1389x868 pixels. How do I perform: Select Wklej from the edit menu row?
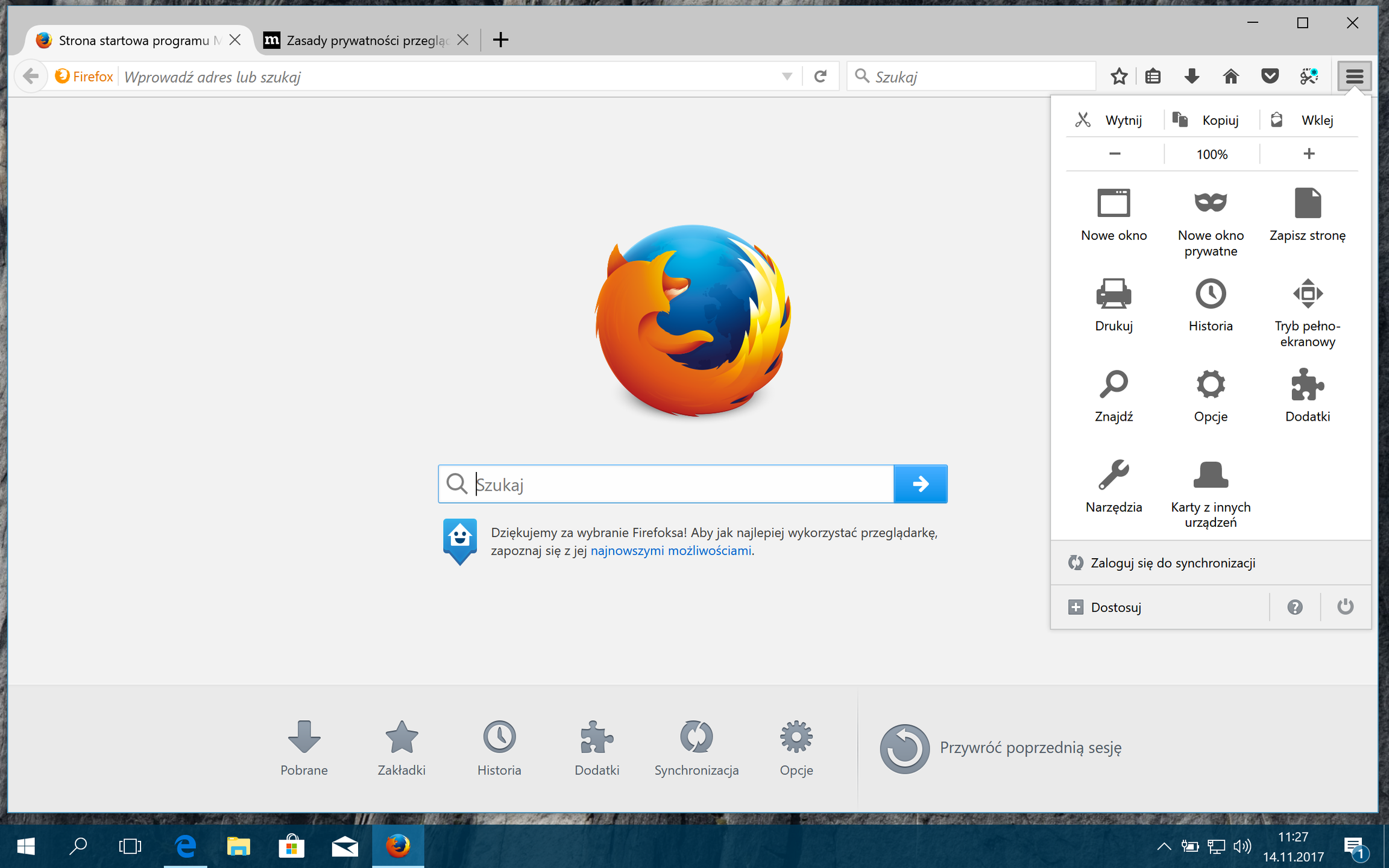[x=1317, y=119]
